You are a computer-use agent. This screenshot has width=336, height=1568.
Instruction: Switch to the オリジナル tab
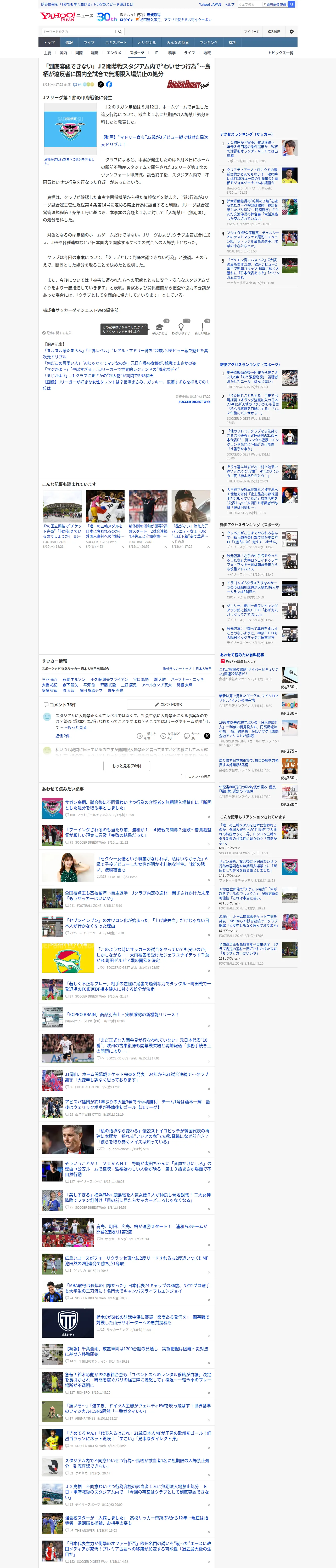click(147, 43)
